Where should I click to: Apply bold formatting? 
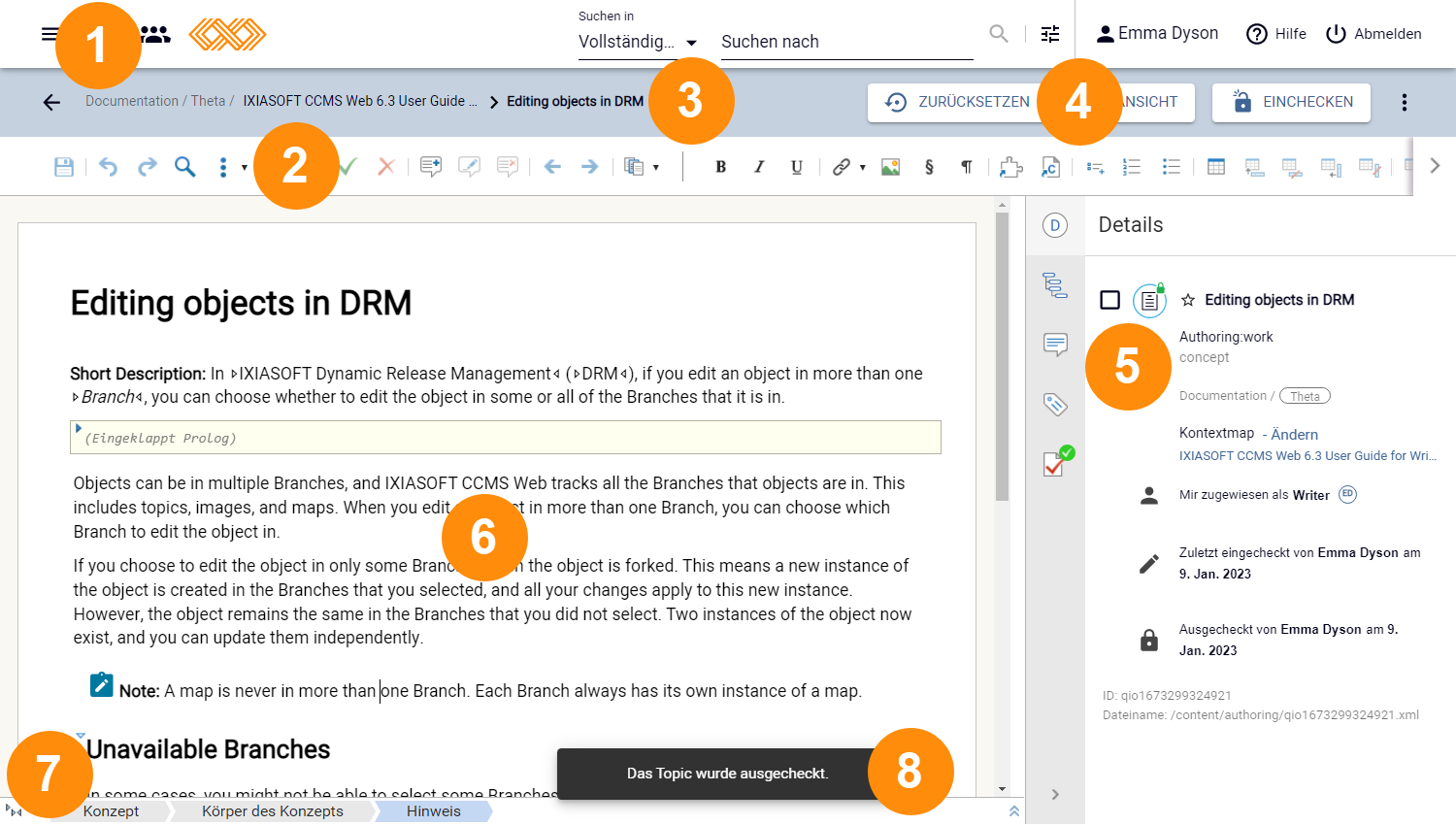pyautogui.click(x=720, y=167)
